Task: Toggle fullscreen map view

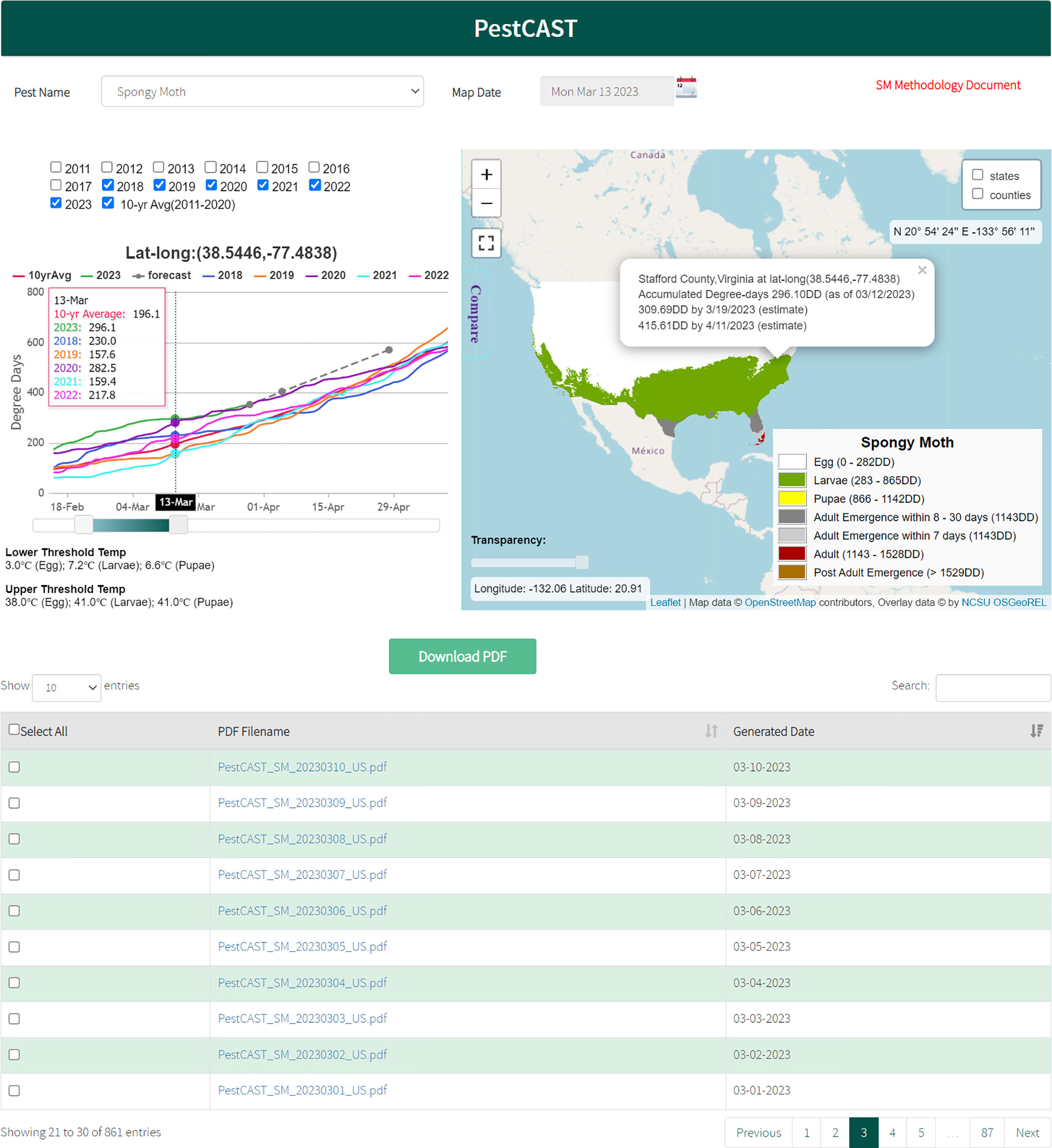Action: 486,243
